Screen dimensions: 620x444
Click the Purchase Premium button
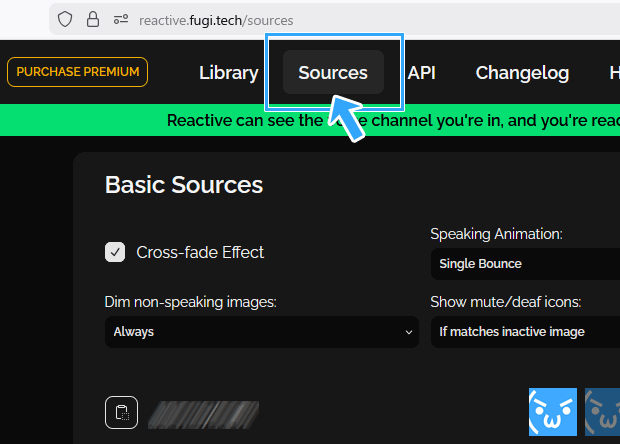pyautogui.click(x=78, y=72)
